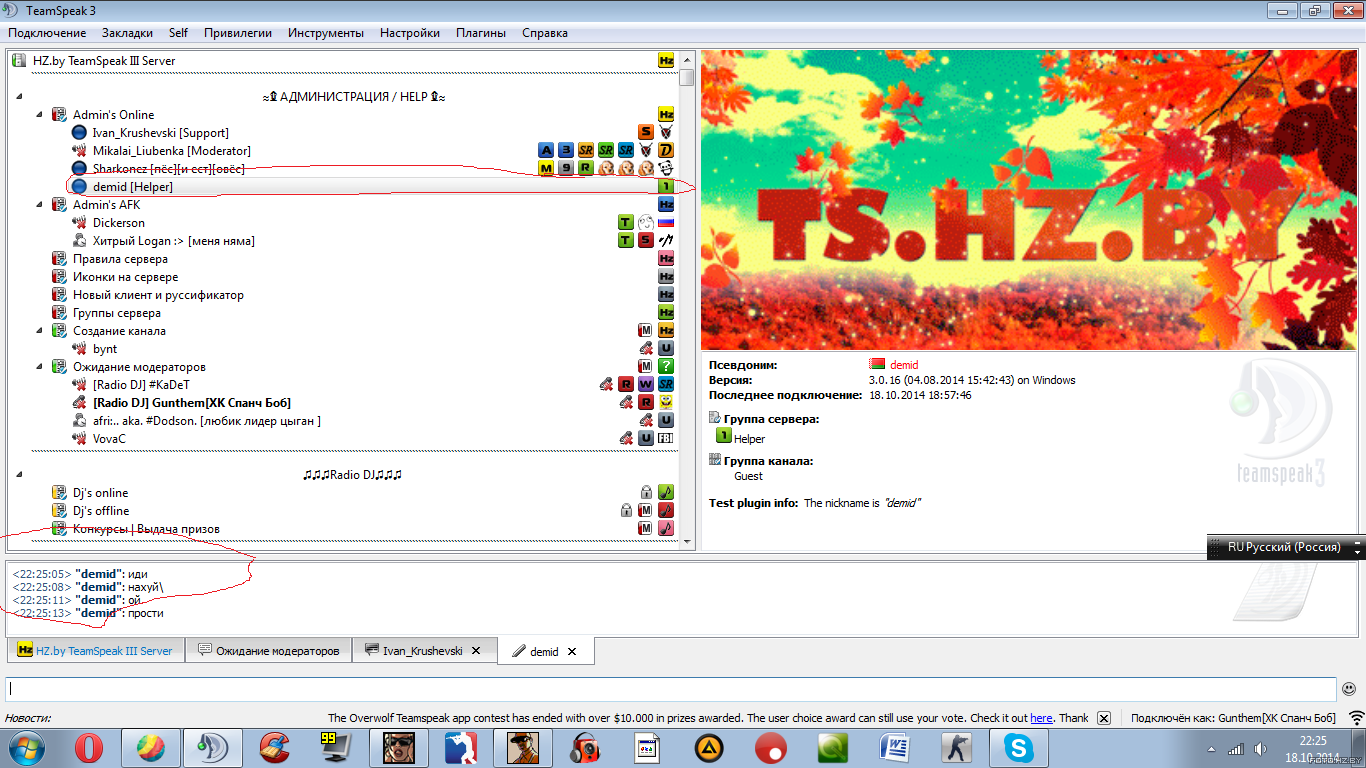1366x768 pixels.
Task: Close the demid chat tab
Action: (572, 651)
